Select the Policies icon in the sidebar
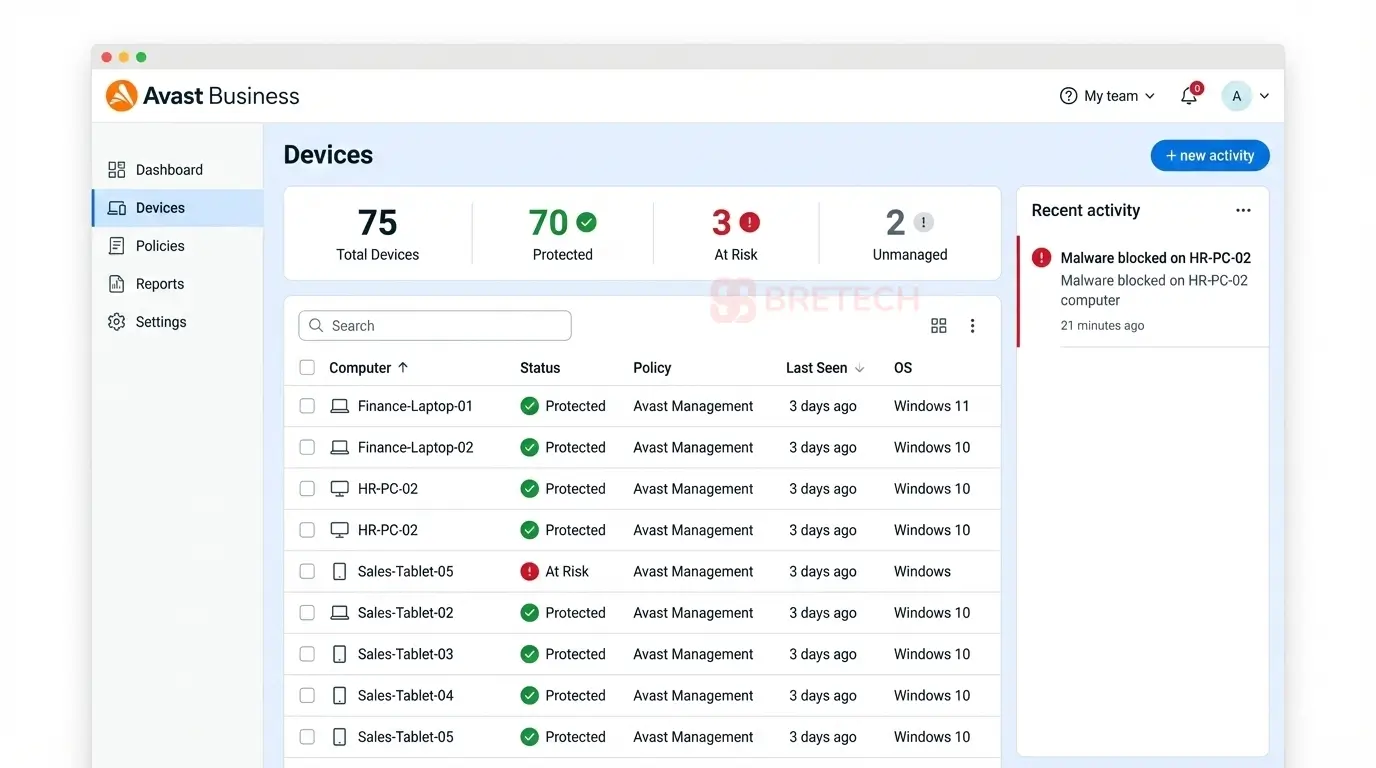The width and height of the screenshot is (1376, 768). [x=115, y=245]
